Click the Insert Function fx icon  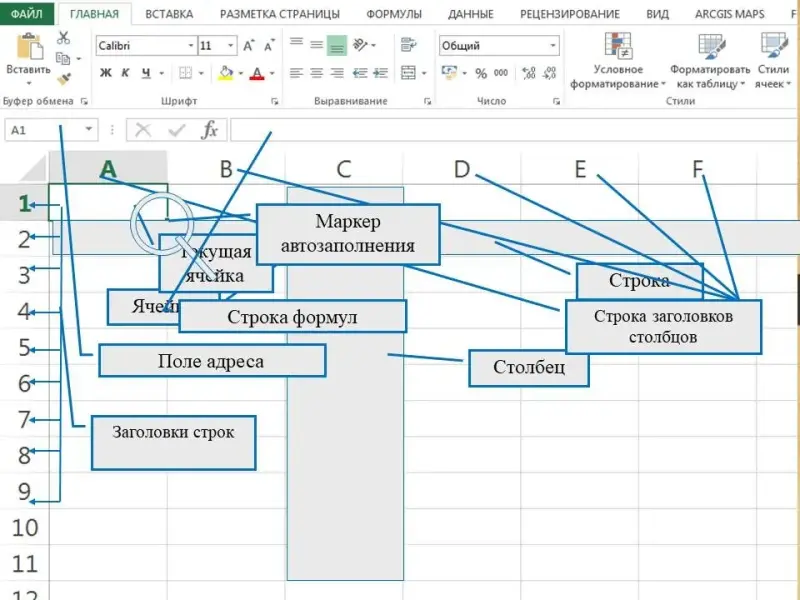(x=209, y=130)
